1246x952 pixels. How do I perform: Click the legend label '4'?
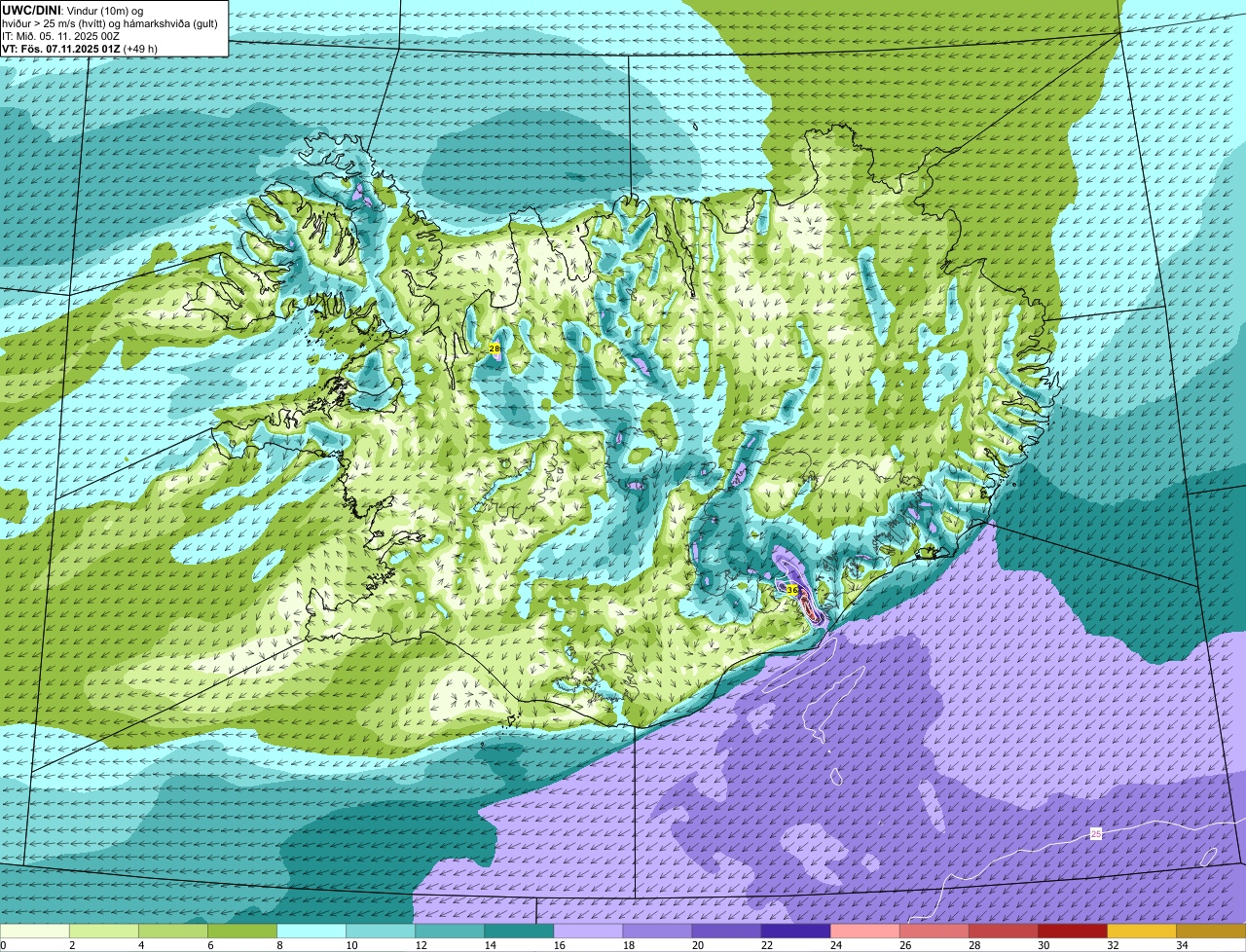click(140, 945)
